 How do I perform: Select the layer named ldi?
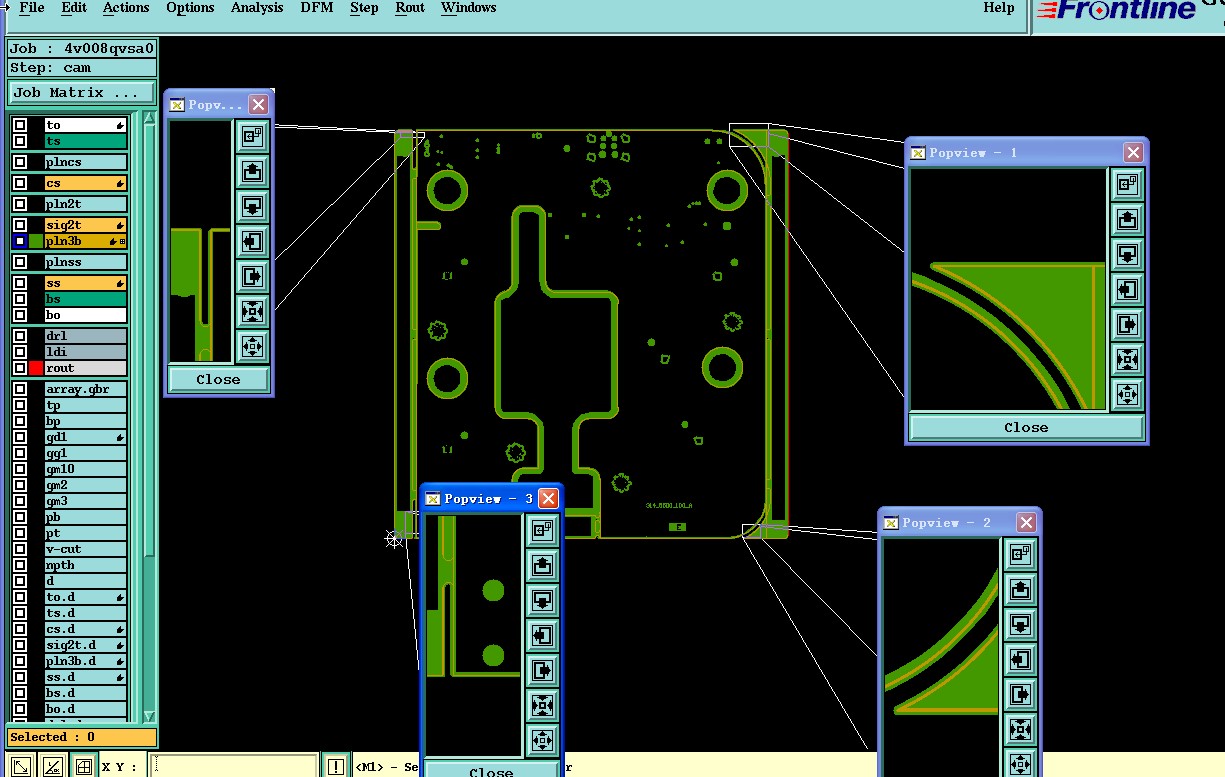[86, 352]
